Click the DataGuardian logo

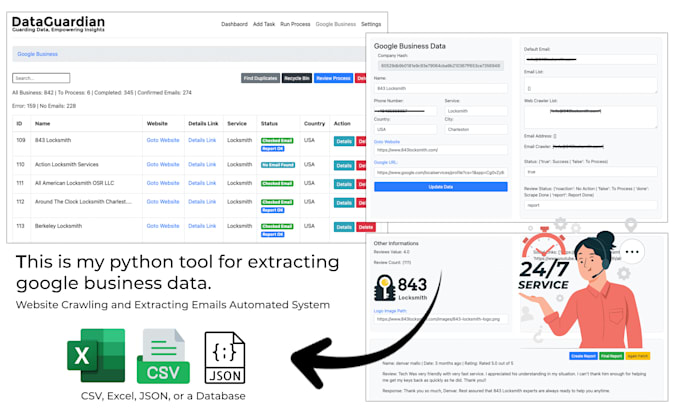58,24
